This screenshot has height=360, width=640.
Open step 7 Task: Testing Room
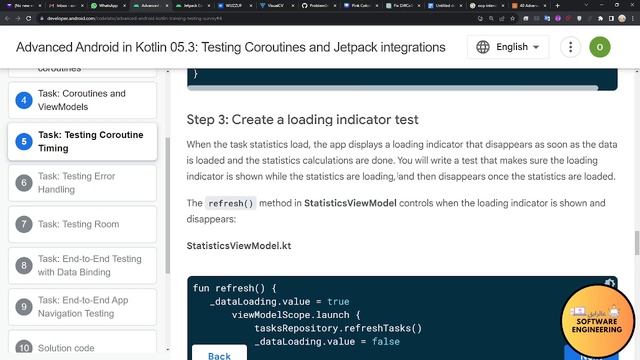pos(82,224)
